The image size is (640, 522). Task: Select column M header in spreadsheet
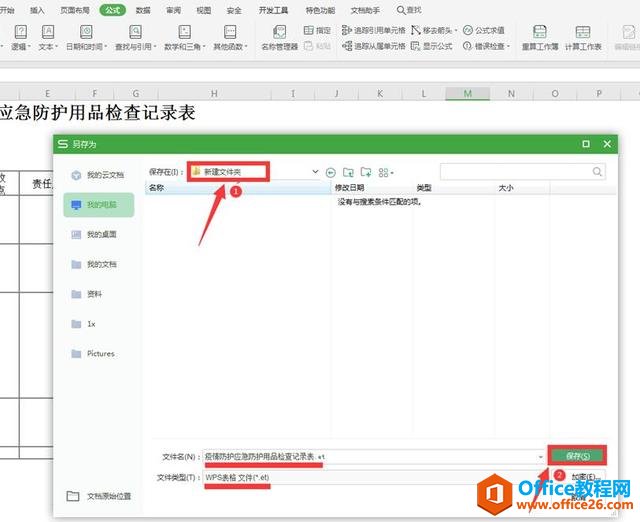[x=467, y=93]
